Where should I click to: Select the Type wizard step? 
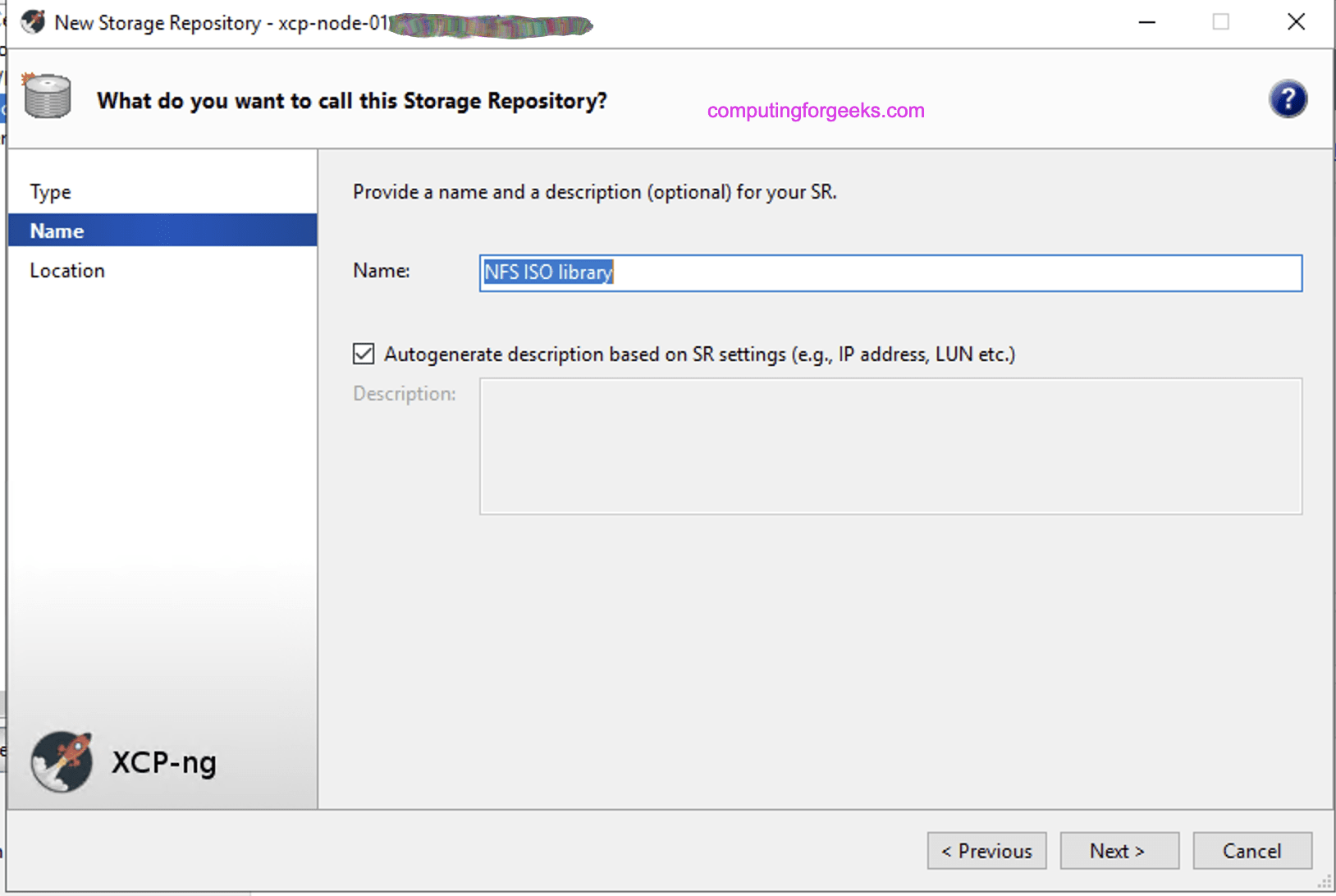pos(50,191)
